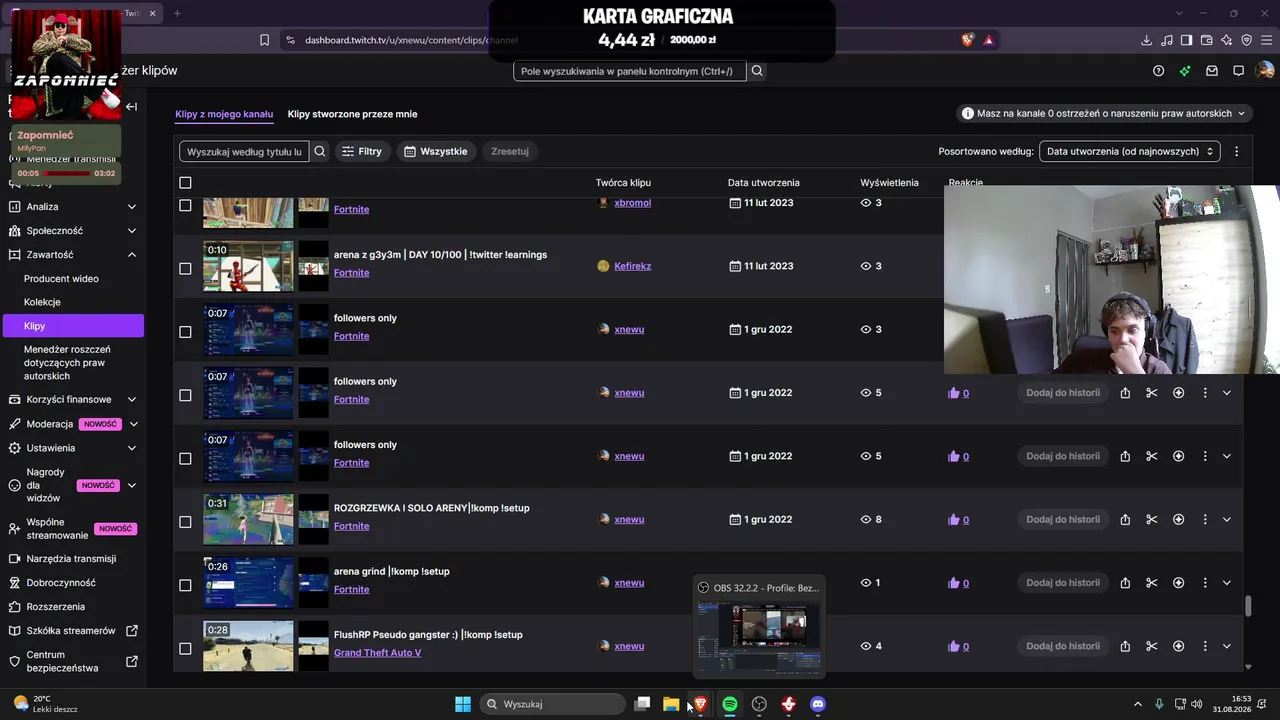Click the Filtry button
The height and width of the screenshot is (720, 1280).
click(x=362, y=152)
